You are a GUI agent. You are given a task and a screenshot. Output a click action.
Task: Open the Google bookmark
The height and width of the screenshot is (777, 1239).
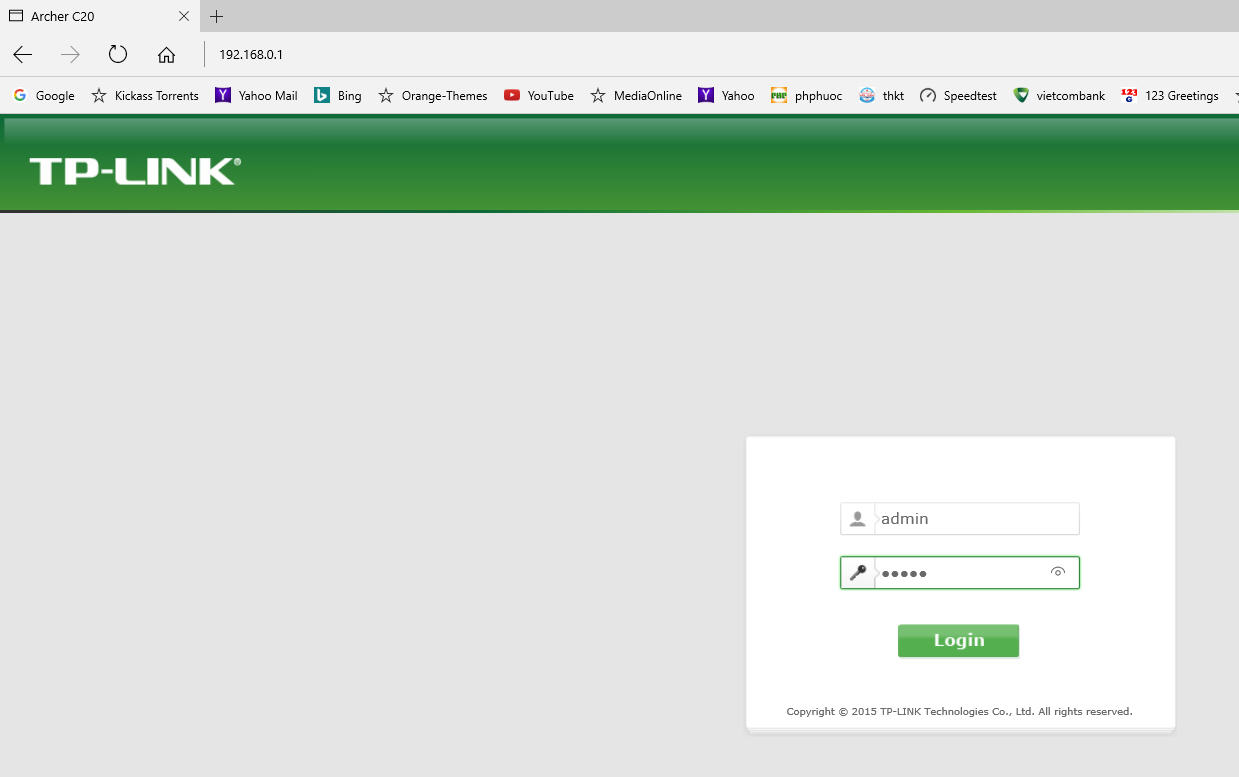[x=44, y=96]
